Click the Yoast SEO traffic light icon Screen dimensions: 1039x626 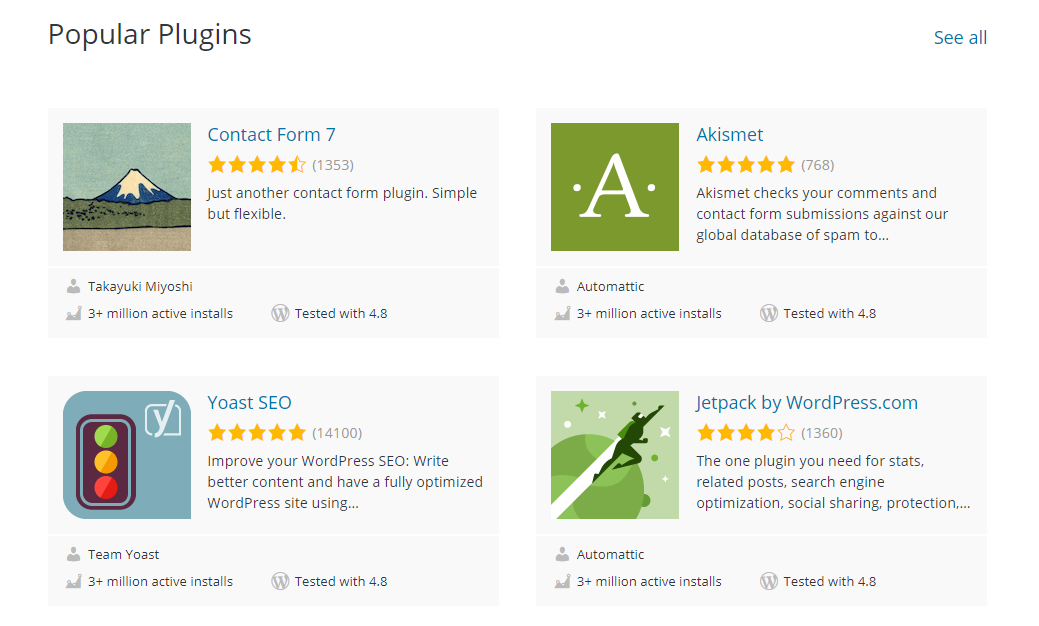click(127, 455)
